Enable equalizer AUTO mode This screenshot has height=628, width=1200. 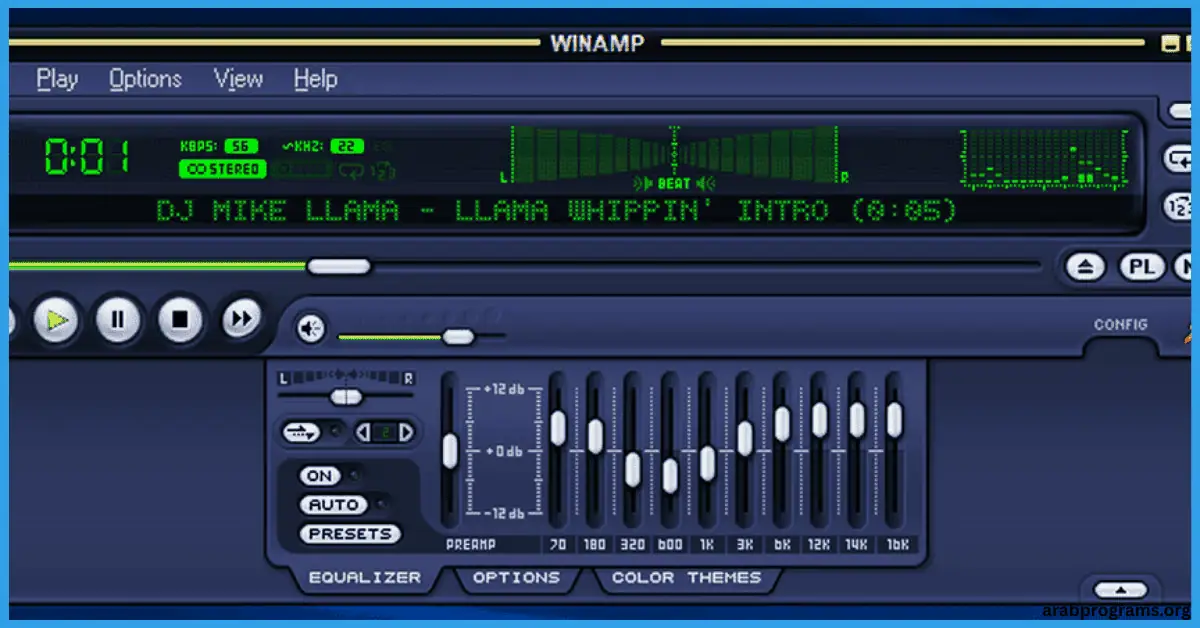click(333, 505)
